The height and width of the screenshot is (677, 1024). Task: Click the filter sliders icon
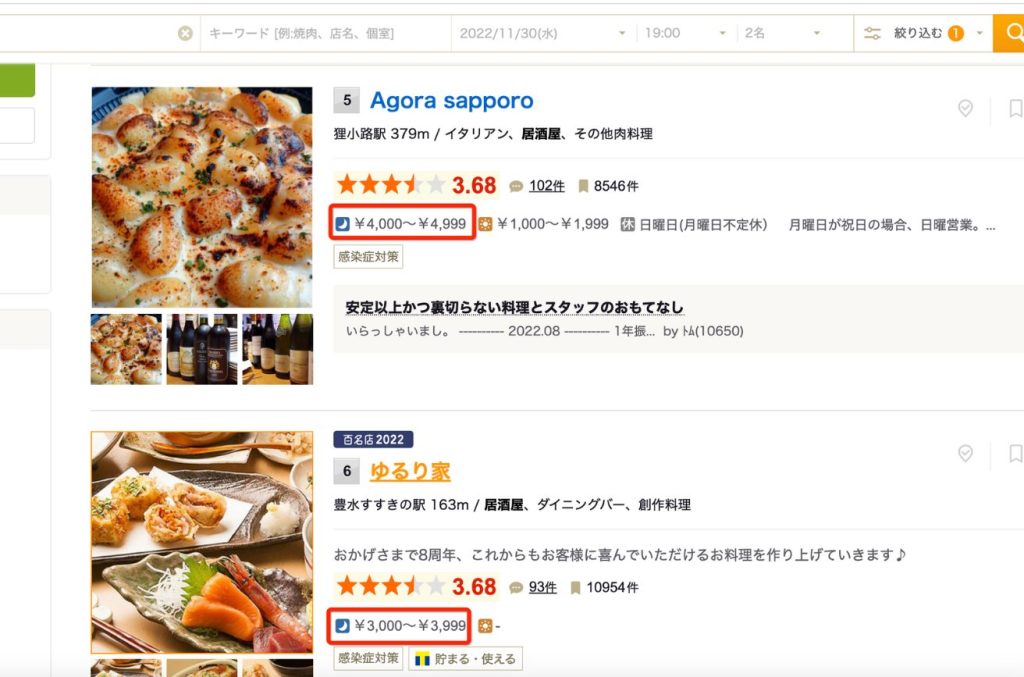click(x=872, y=33)
